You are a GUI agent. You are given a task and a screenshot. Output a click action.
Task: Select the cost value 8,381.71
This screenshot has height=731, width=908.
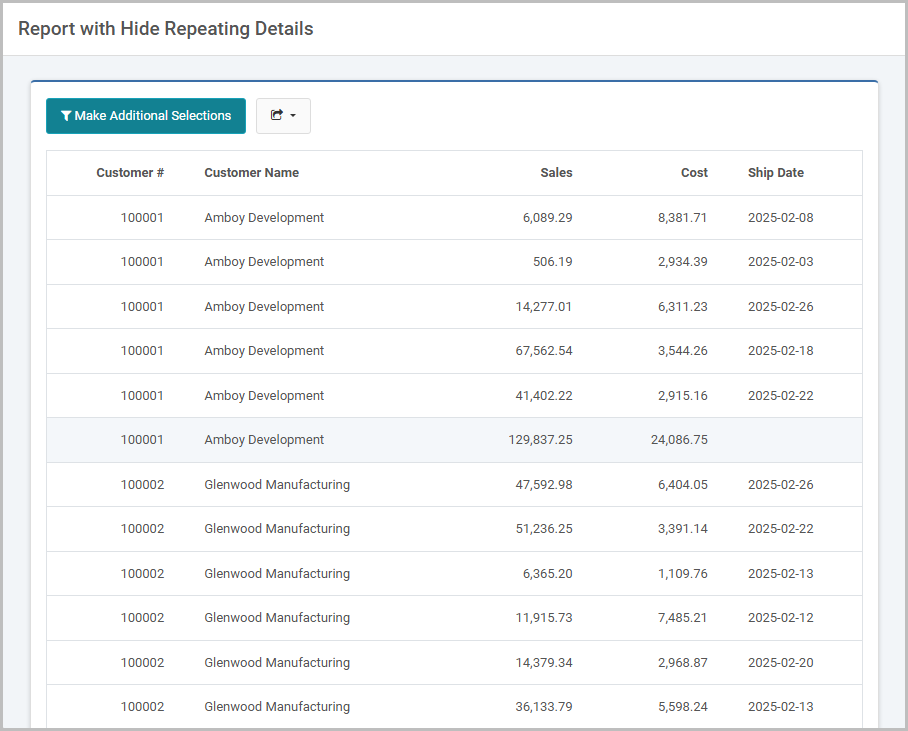point(682,218)
